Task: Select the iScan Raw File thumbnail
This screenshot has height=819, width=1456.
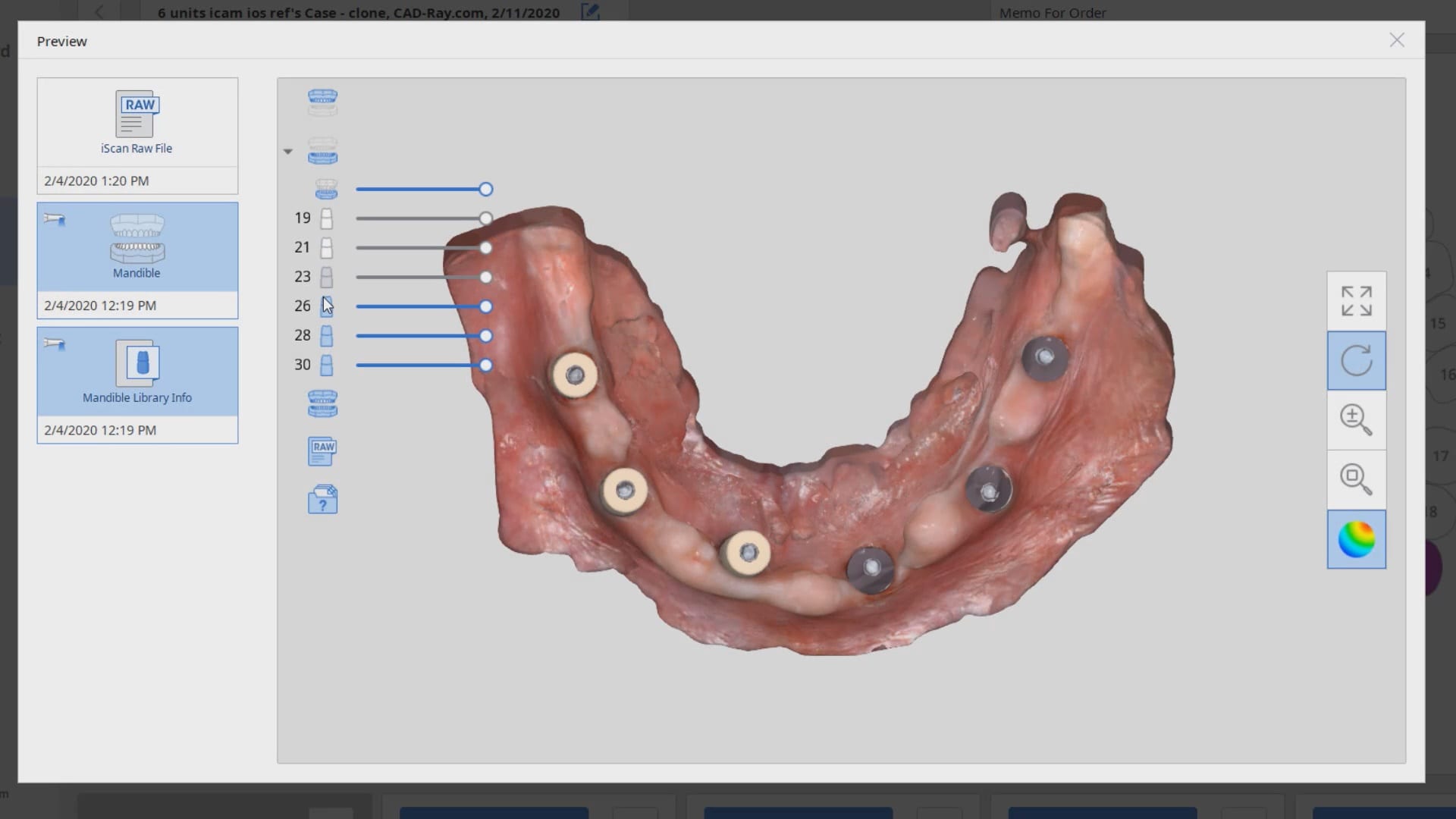Action: 137,123
